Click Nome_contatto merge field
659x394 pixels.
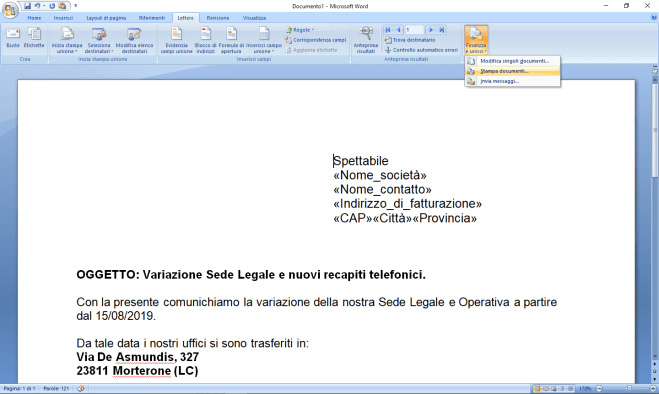382,190
